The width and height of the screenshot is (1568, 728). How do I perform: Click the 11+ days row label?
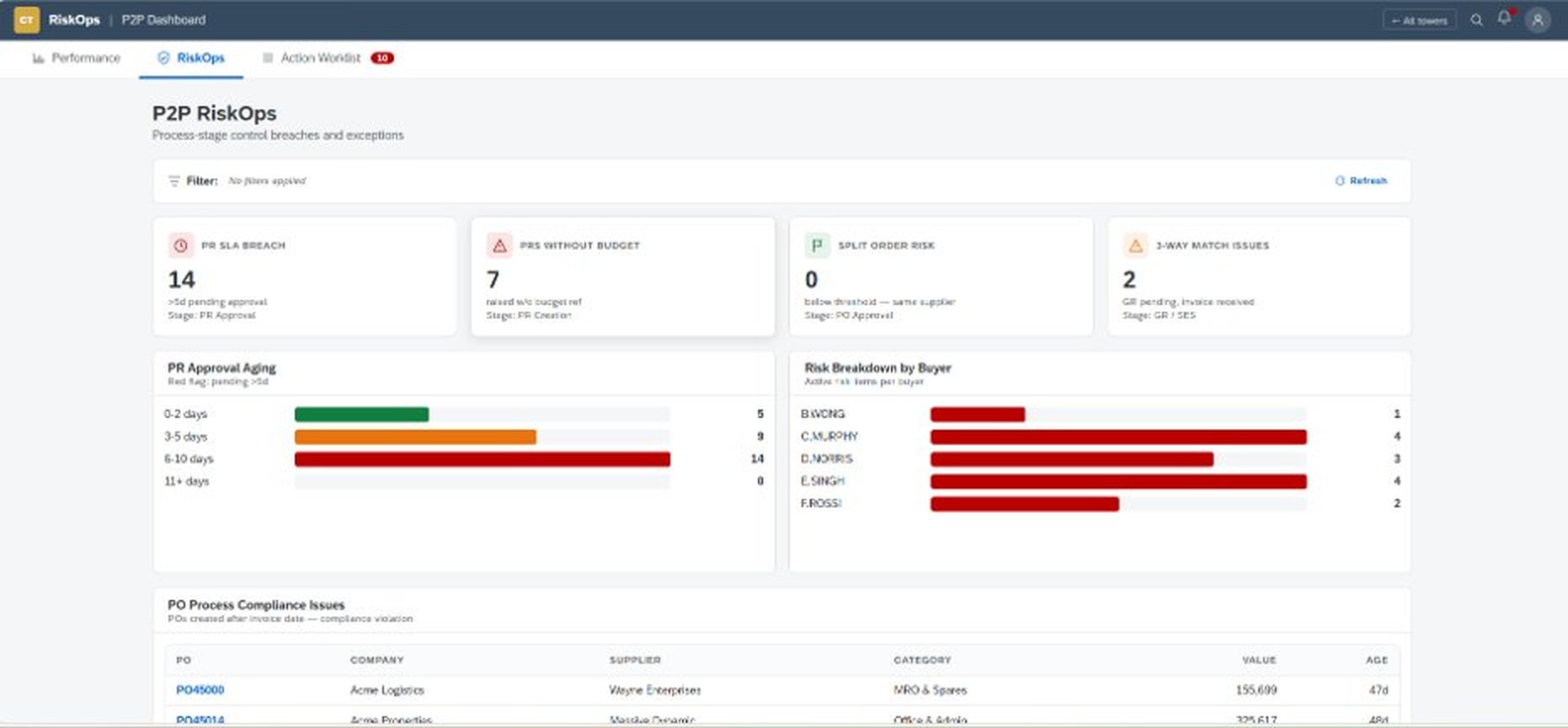click(x=186, y=482)
